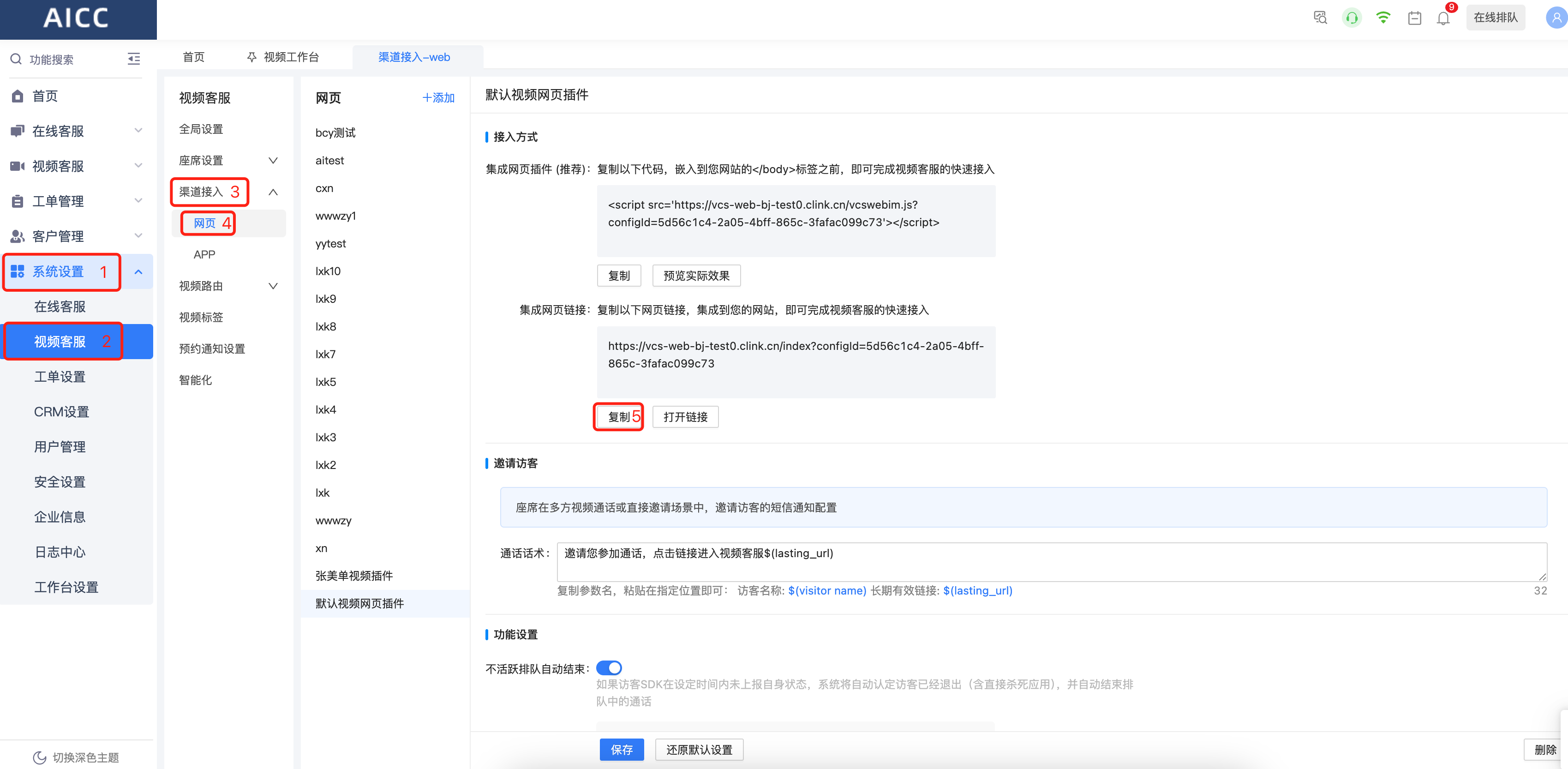
Task: Click the notification bell icon
Action: tap(1442, 18)
